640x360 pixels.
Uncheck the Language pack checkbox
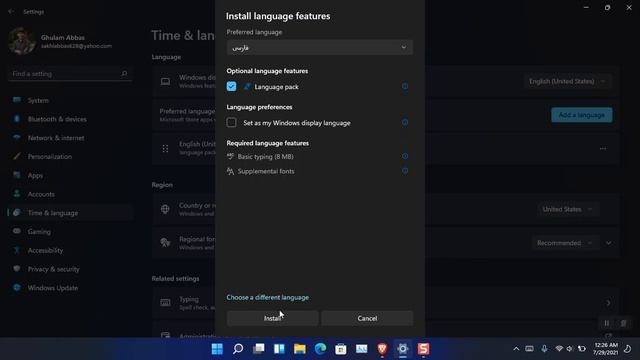tap(231, 87)
